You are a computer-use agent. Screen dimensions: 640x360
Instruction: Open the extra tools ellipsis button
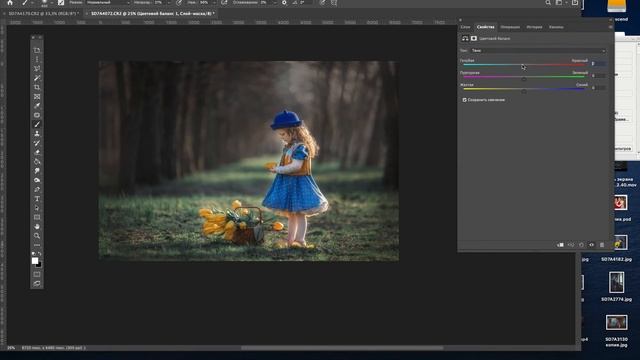(x=37, y=245)
